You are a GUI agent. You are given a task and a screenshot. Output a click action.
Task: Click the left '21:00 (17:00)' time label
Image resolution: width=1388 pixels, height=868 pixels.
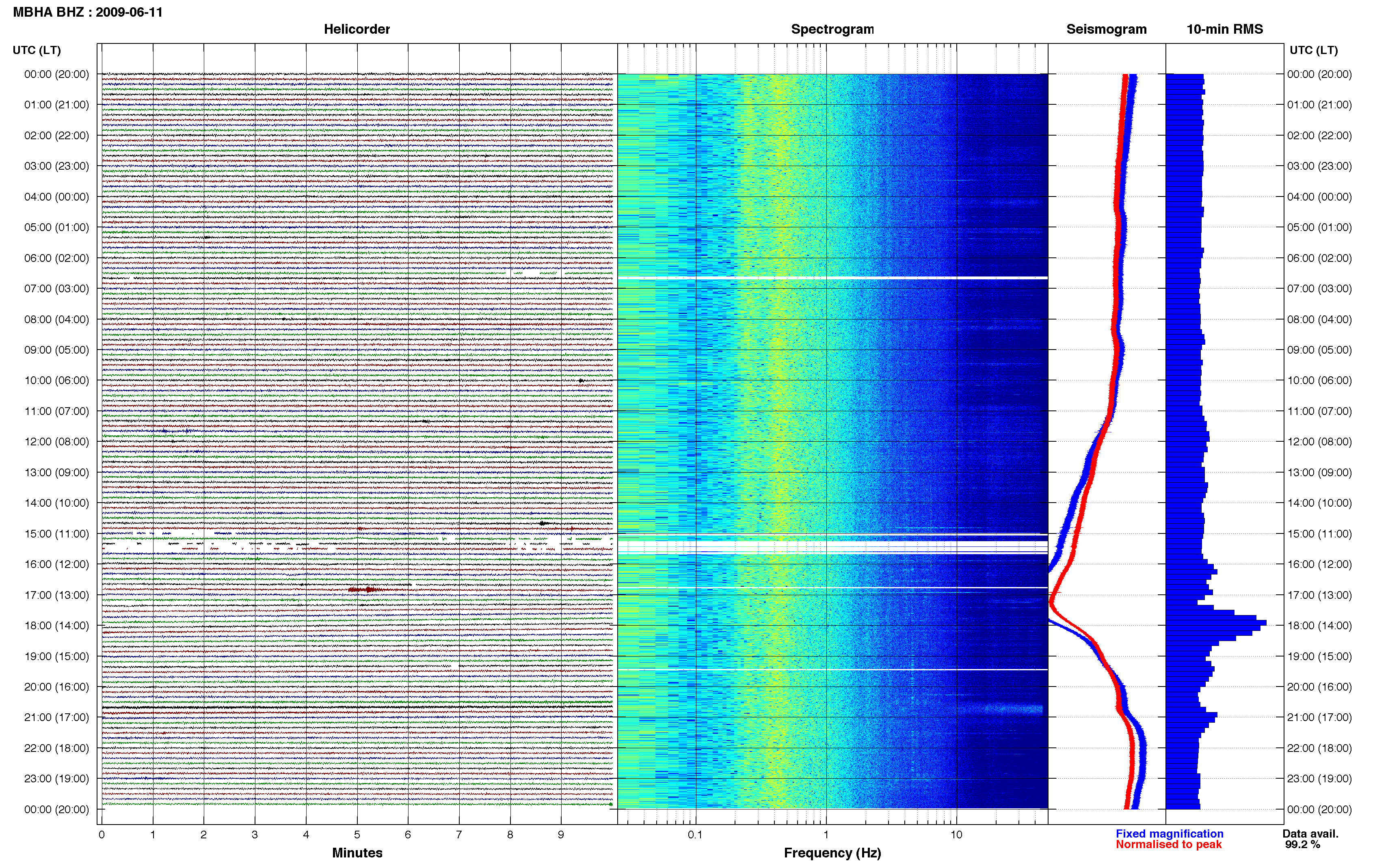[x=56, y=717]
